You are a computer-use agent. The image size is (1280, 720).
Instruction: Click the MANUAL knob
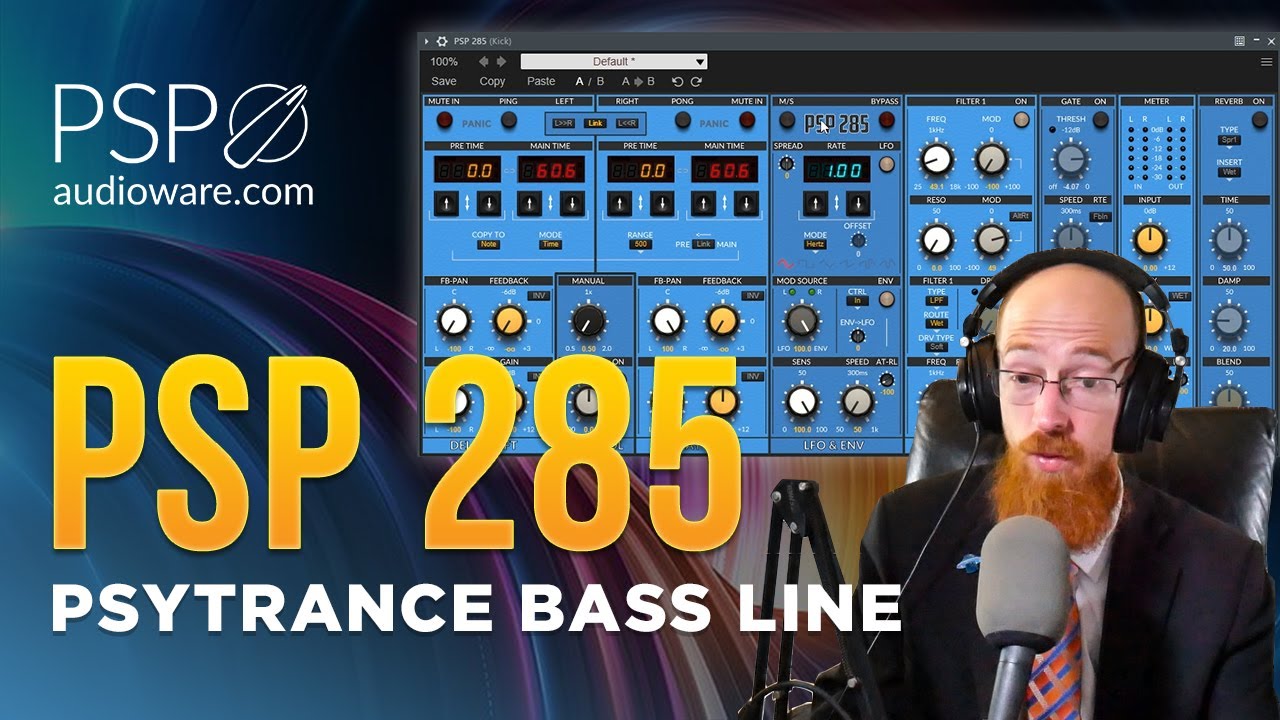click(x=588, y=321)
